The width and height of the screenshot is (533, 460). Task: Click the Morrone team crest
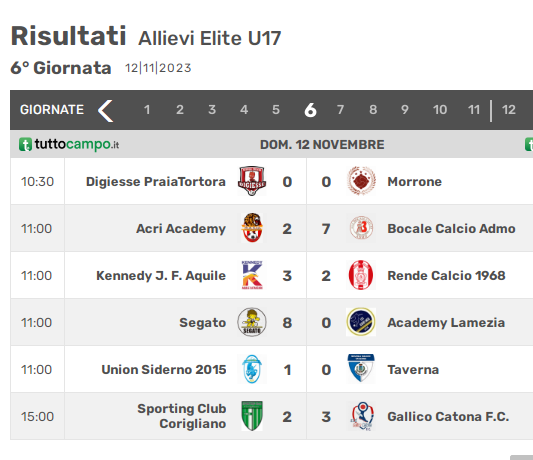(x=361, y=181)
